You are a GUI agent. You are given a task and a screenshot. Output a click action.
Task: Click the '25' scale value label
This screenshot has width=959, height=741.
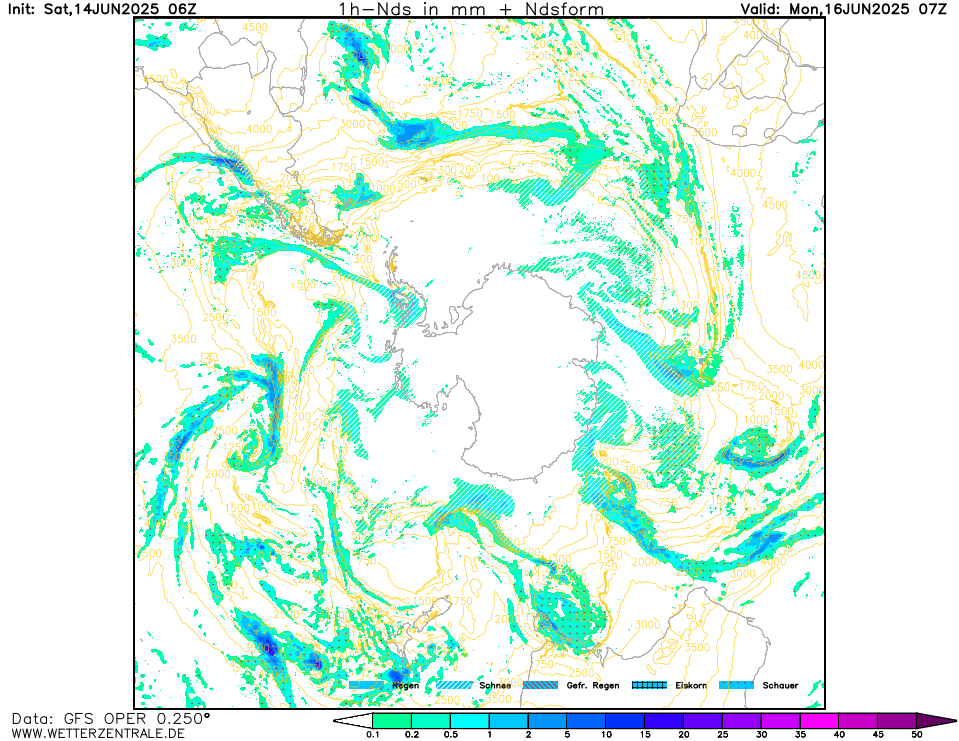pos(723,735)
